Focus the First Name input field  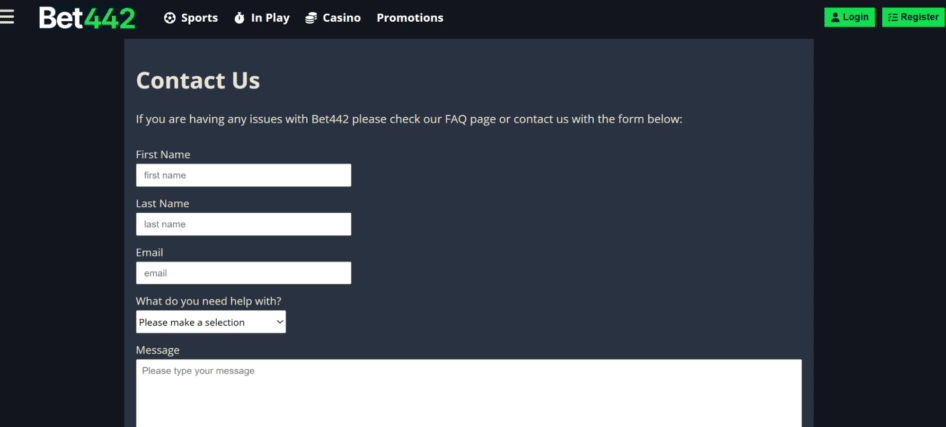(243, 175)
